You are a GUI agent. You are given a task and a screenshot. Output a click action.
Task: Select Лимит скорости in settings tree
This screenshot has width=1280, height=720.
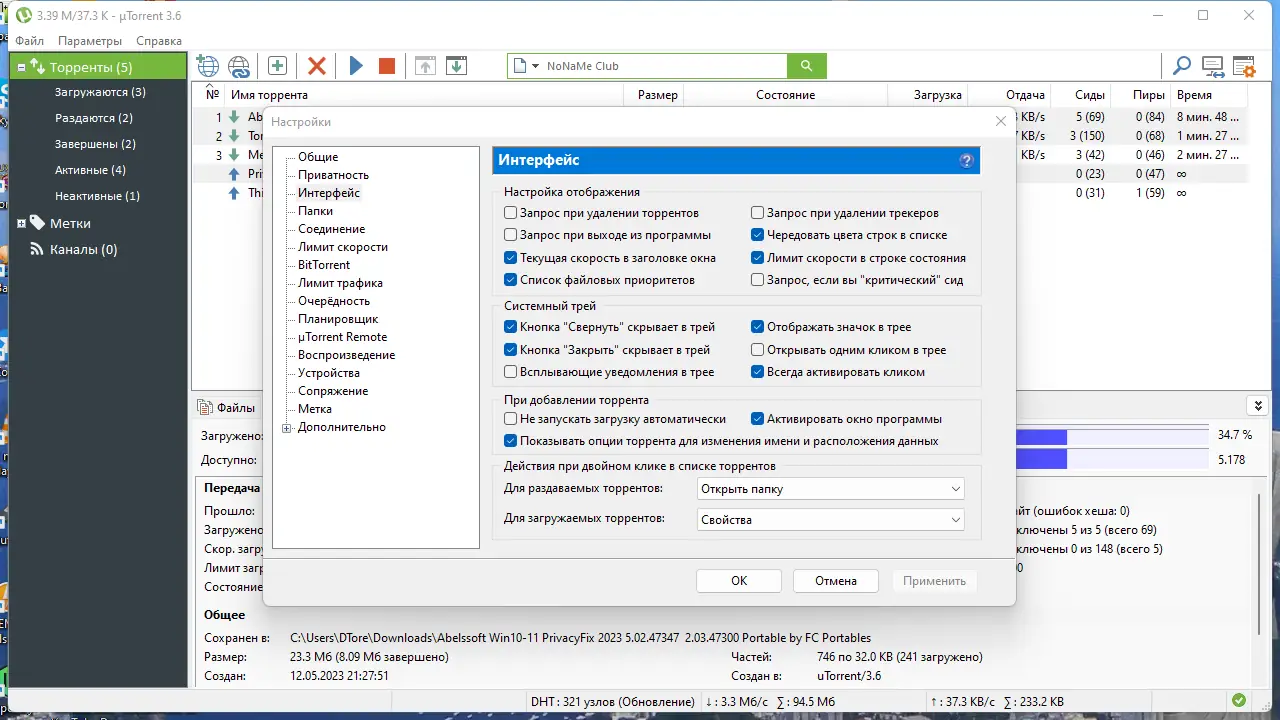(343, 247)
